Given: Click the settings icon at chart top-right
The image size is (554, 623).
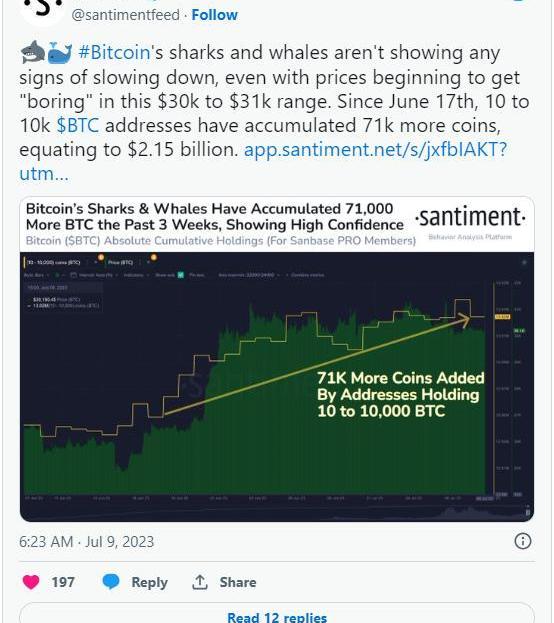Looking at the screenshot, I should coord(524,262).
